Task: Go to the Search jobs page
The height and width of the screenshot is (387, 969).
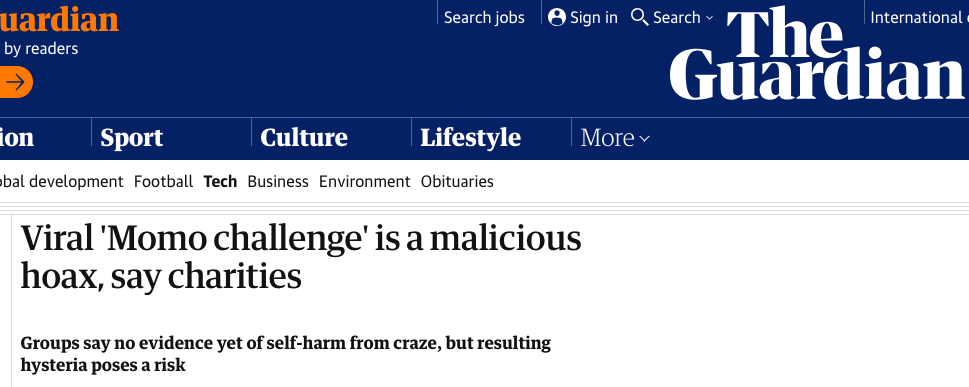Action: tap(484, 17)
